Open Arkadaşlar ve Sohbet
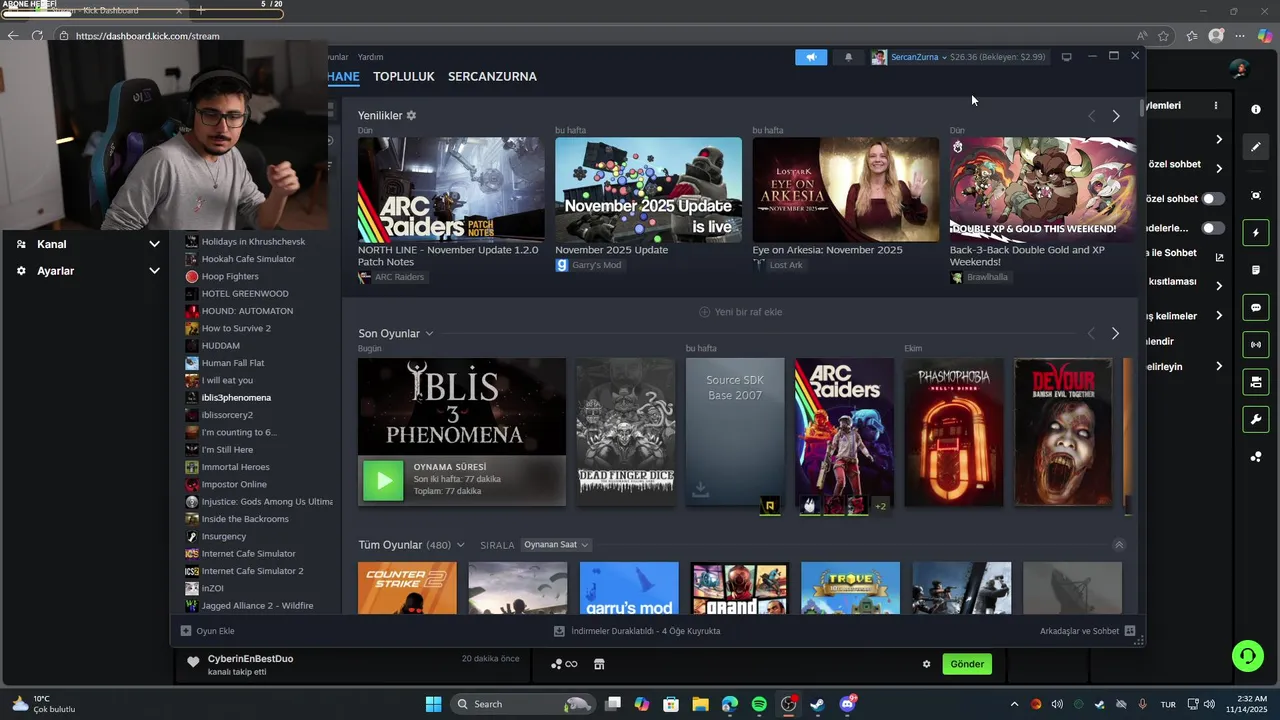 (x=1087, y=631)
